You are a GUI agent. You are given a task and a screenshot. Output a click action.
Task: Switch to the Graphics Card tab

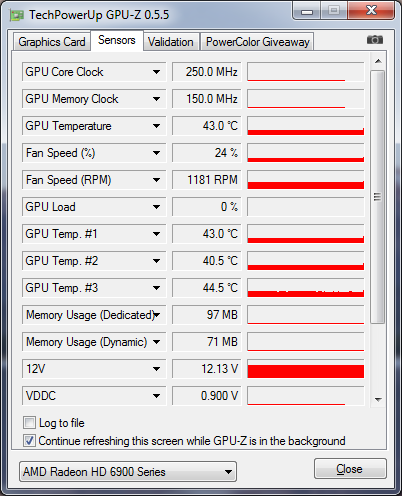[52, 42]
